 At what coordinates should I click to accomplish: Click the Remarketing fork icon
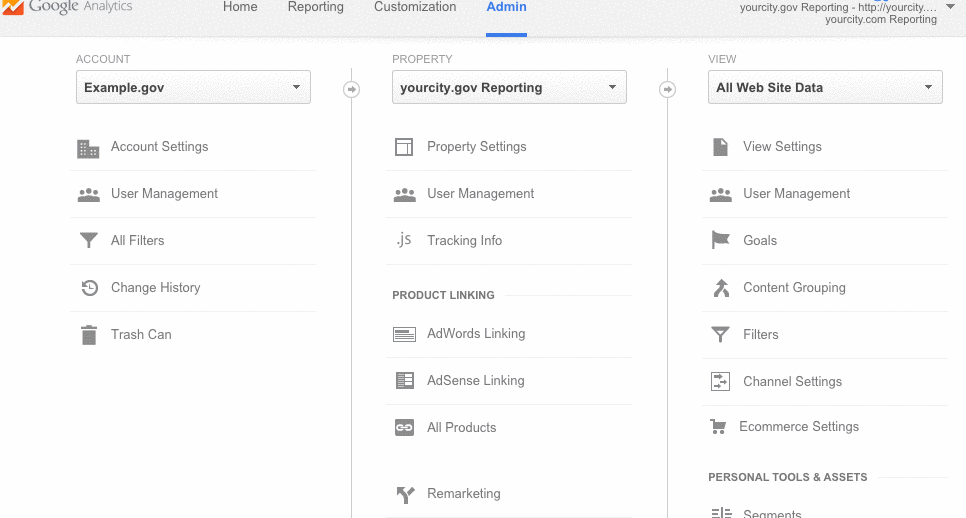point(405,495)
